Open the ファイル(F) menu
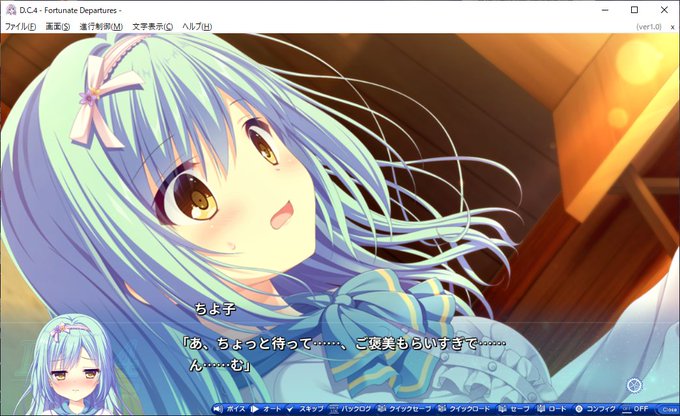680x416 pixels. click(20, 26)
